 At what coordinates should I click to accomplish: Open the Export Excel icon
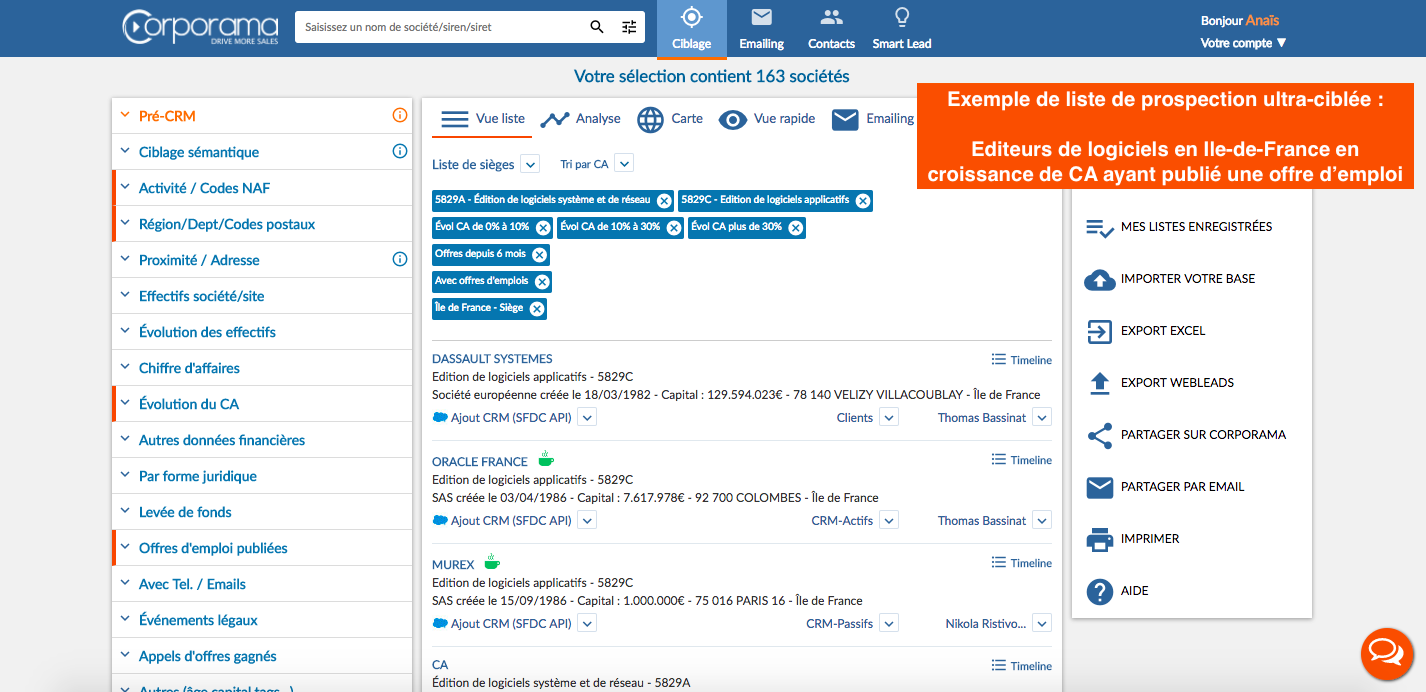tap(1099, 331)
